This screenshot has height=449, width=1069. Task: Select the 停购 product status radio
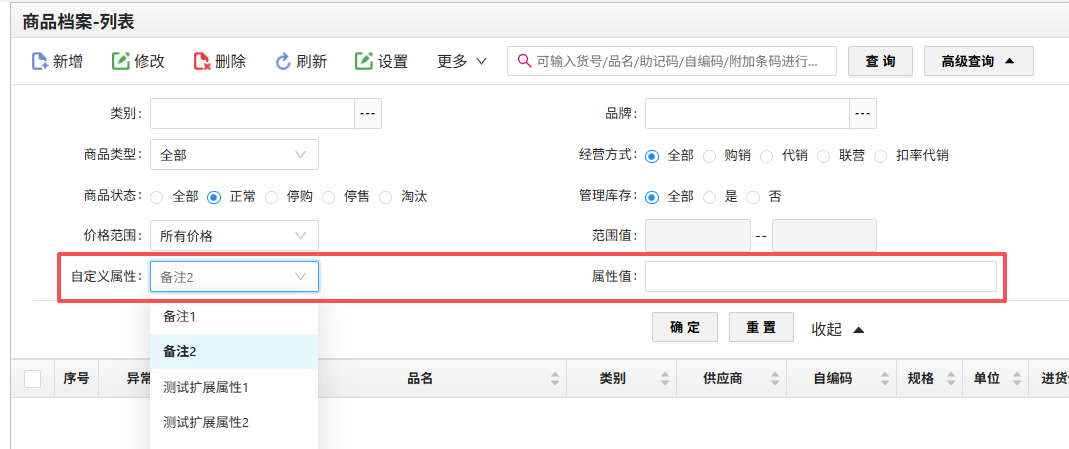(x=272, y=197)
